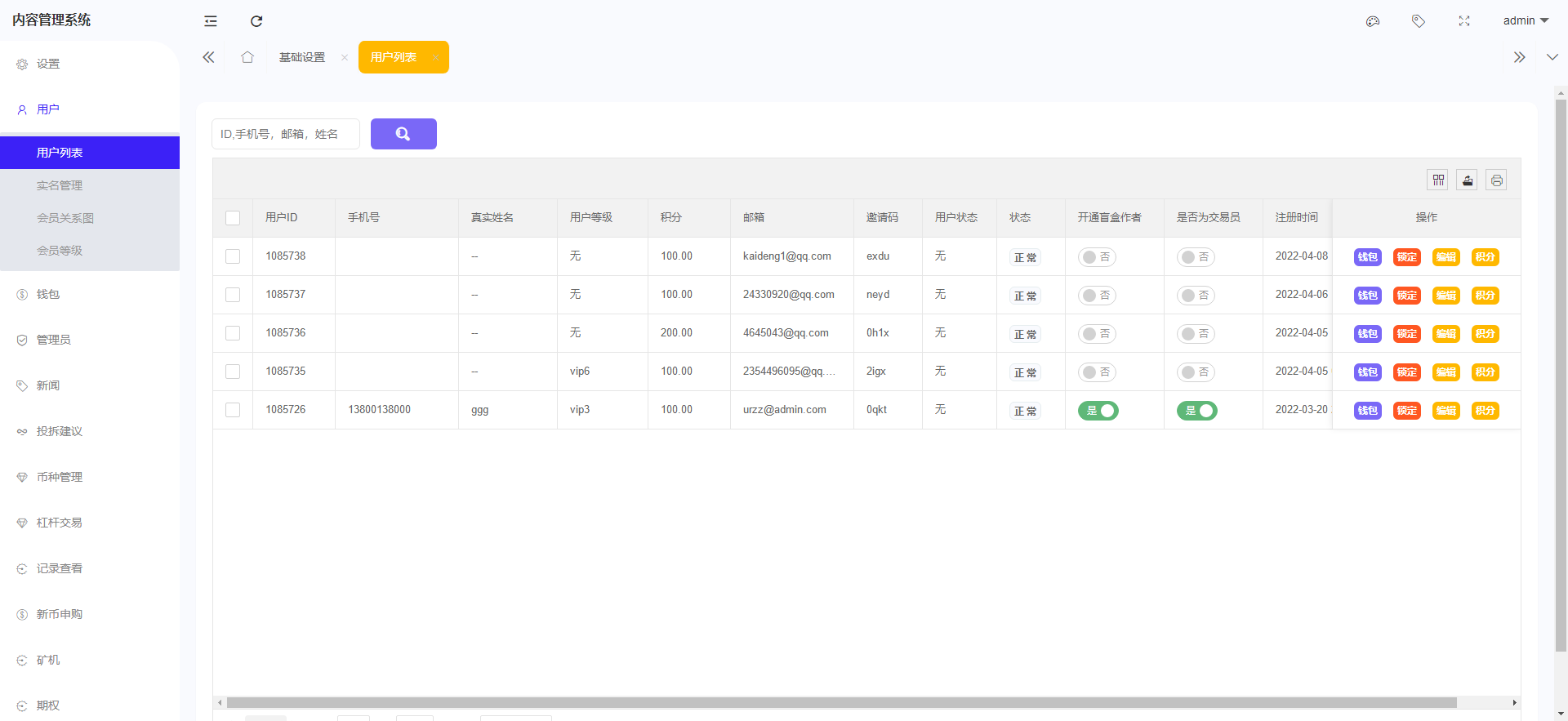Toggle 开通盲盒作者 switch for user 1085738
The height and width of the screenshot is (721, 1568).
click(1097, 257)
